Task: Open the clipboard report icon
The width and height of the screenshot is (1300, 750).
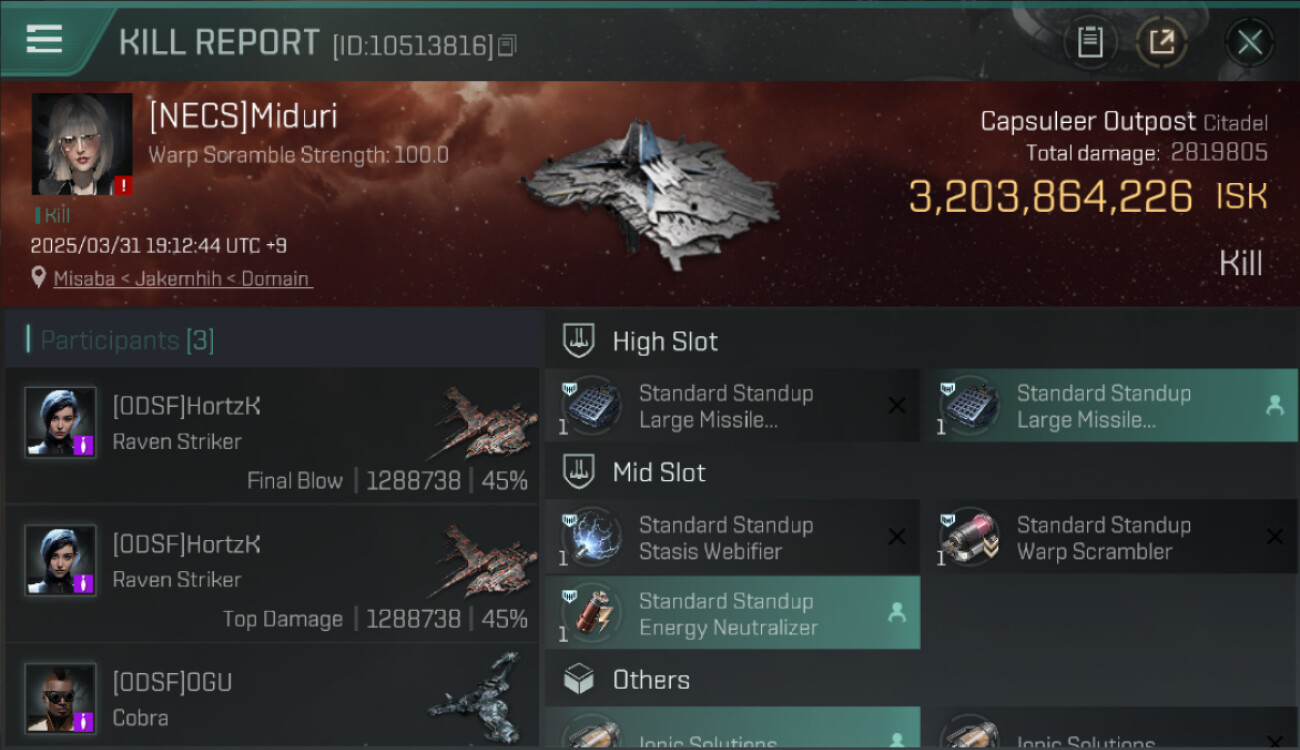Action: 1090,42
